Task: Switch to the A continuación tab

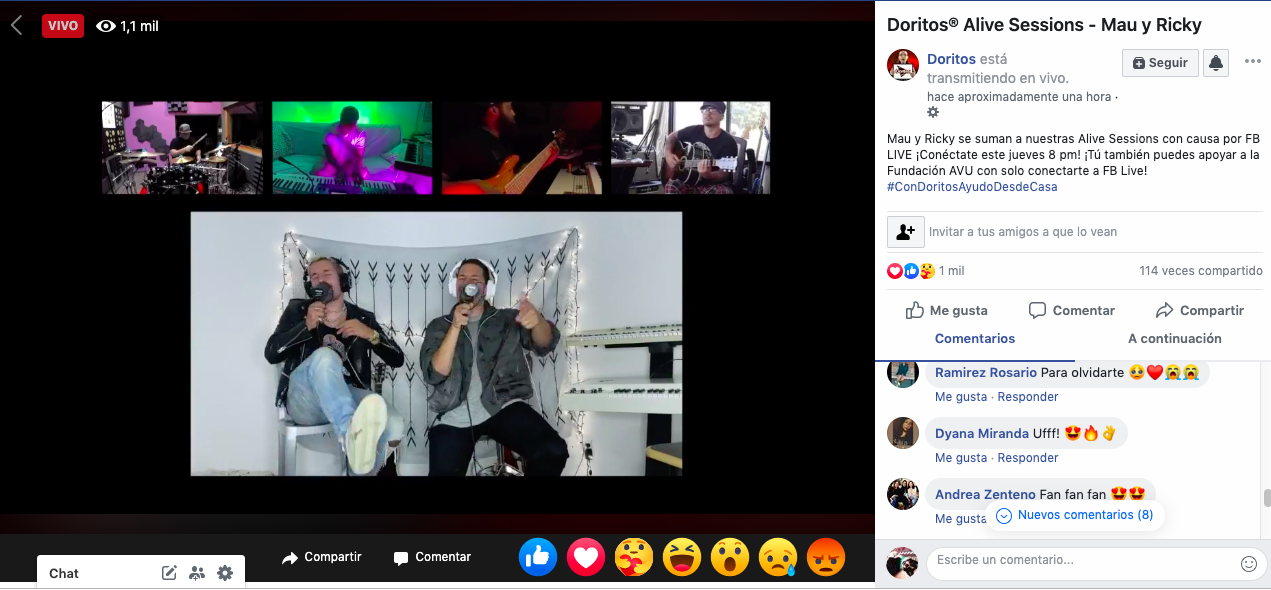Action: pyautogui.click(x=1174, y=338)
